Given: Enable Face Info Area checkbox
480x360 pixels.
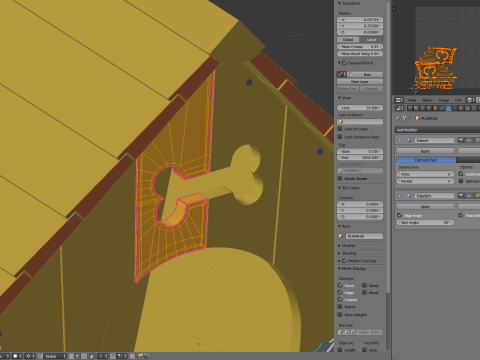Looking at the screenshot, I should [x=365, y=350].
